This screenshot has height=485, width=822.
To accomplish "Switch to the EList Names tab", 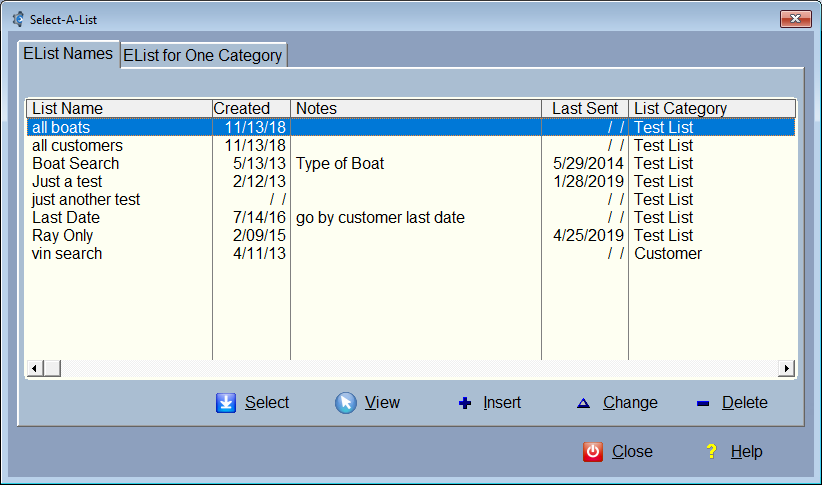I will point(68,54).
